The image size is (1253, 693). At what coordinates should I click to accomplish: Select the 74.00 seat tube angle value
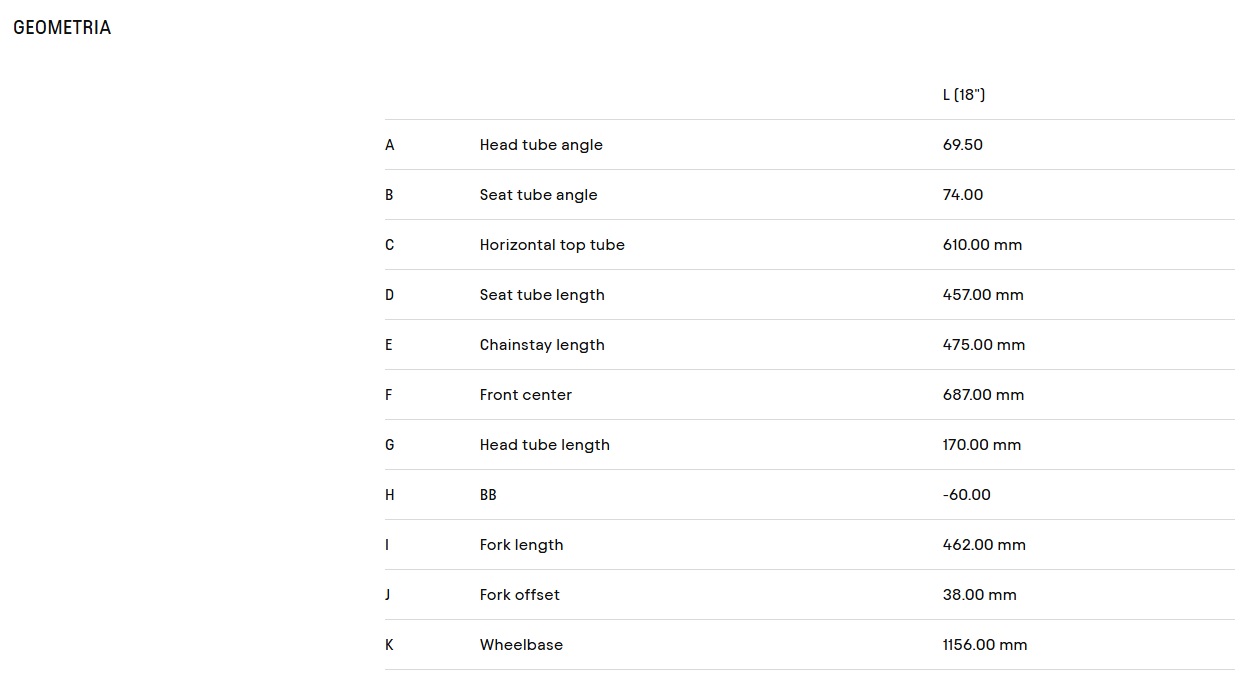click(963, 195)
